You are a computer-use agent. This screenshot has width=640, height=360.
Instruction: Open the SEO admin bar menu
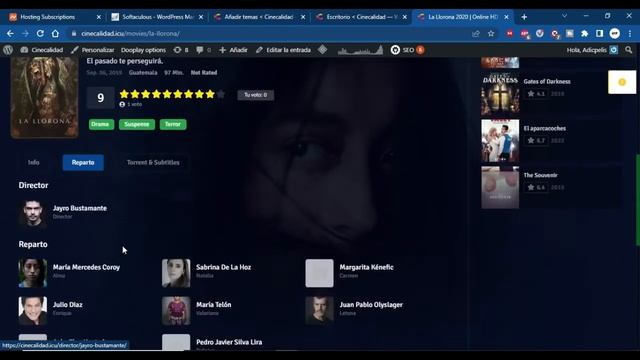tap(407, 50)
